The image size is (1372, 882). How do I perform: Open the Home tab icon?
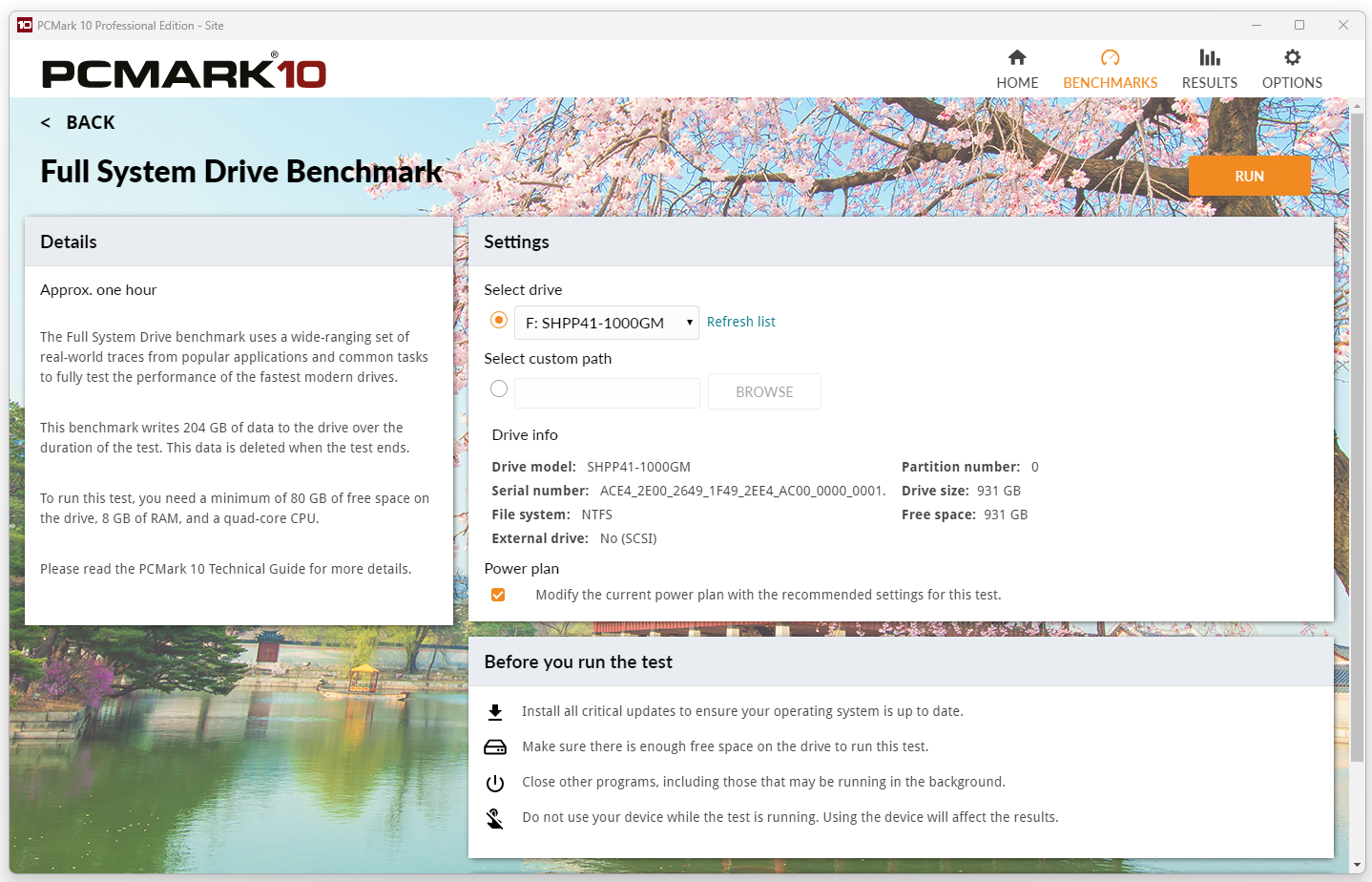coord(1017,57)
